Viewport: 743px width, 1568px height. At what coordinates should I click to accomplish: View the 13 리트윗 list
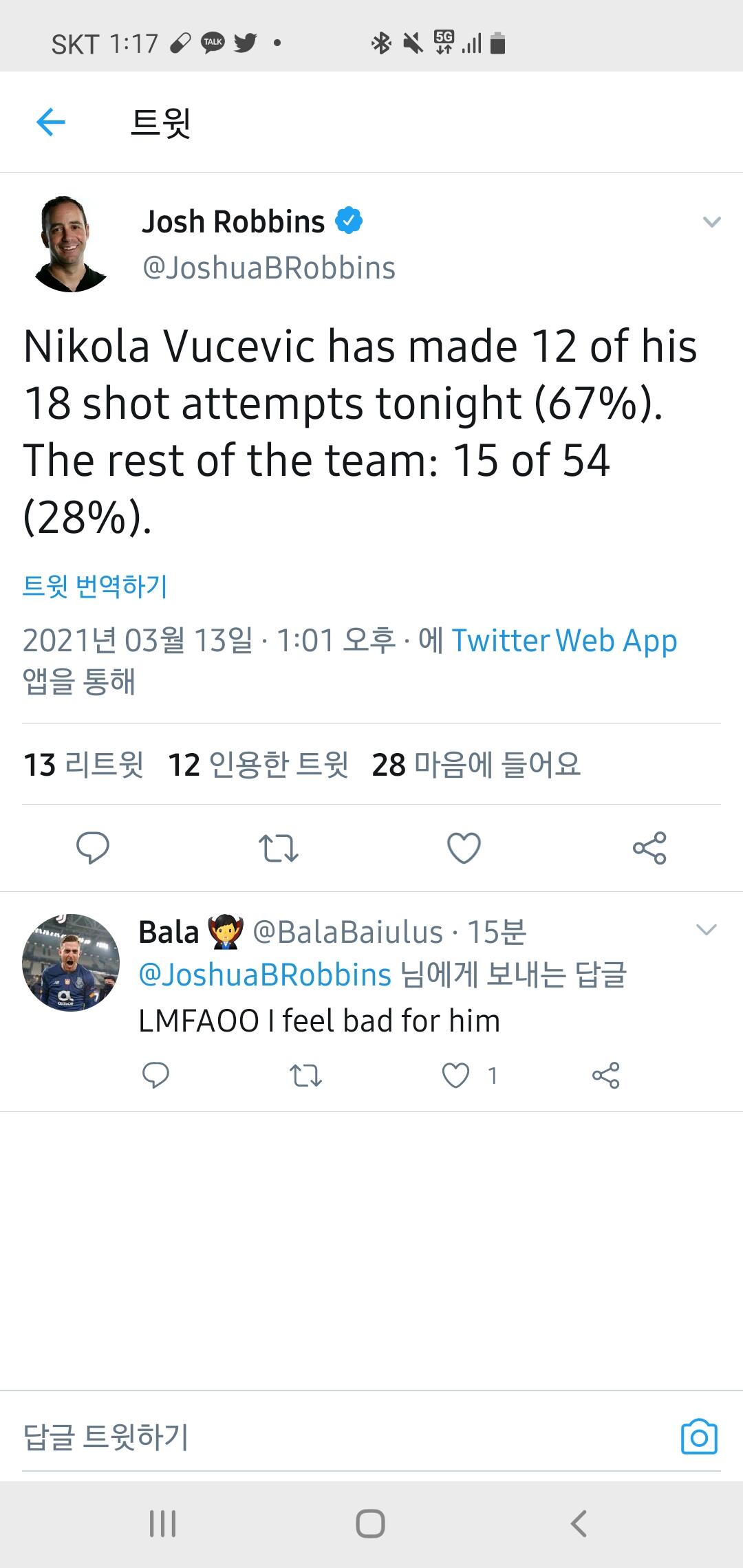point(83,764)
